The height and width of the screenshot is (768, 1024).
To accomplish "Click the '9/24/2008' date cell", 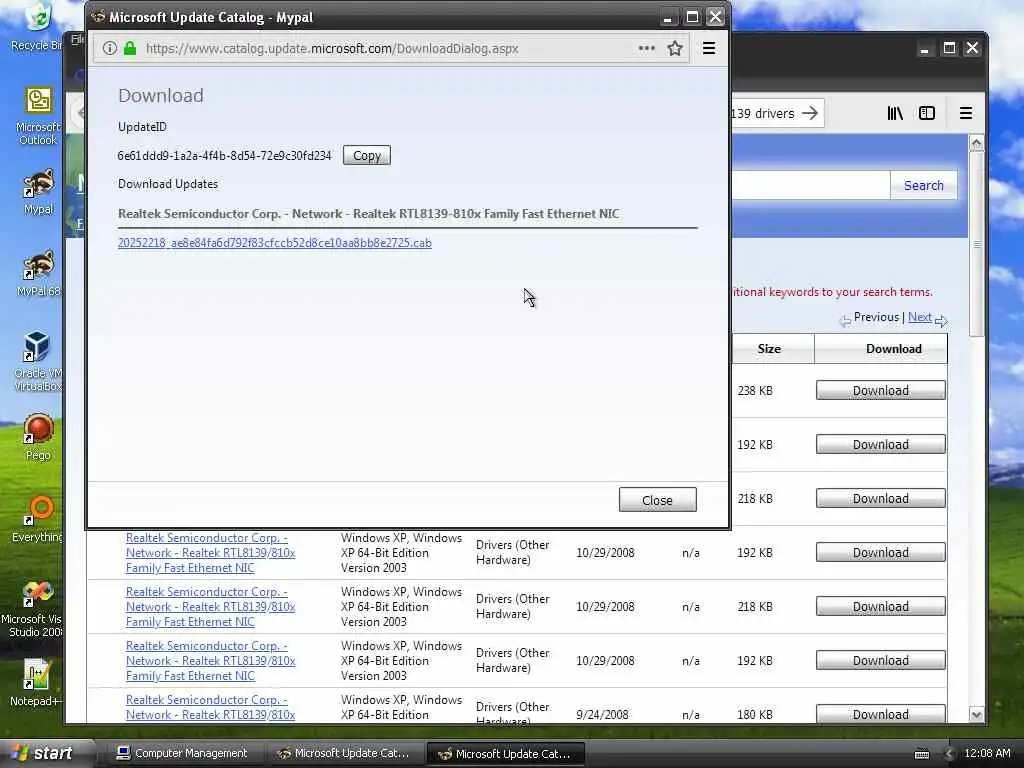I will (602, 714).
